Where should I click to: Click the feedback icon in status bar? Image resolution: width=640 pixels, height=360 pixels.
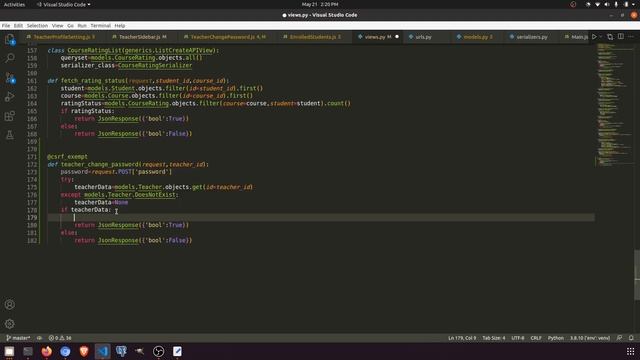pos(620,338)
